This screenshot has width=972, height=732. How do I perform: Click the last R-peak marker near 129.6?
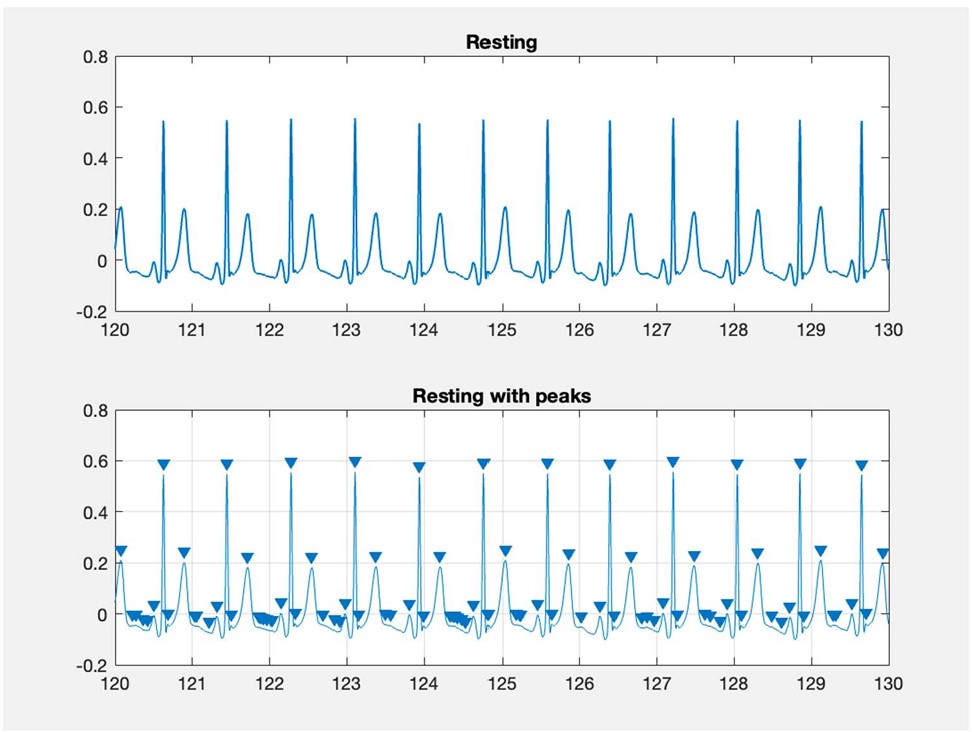[x=862, y=465]
